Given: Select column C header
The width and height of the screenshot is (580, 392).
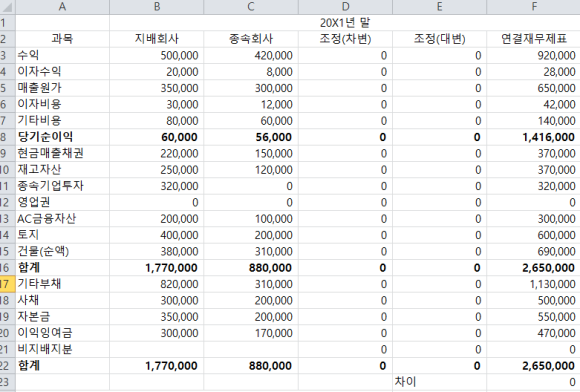Looking at the screenshot, I should click(251, 7).
